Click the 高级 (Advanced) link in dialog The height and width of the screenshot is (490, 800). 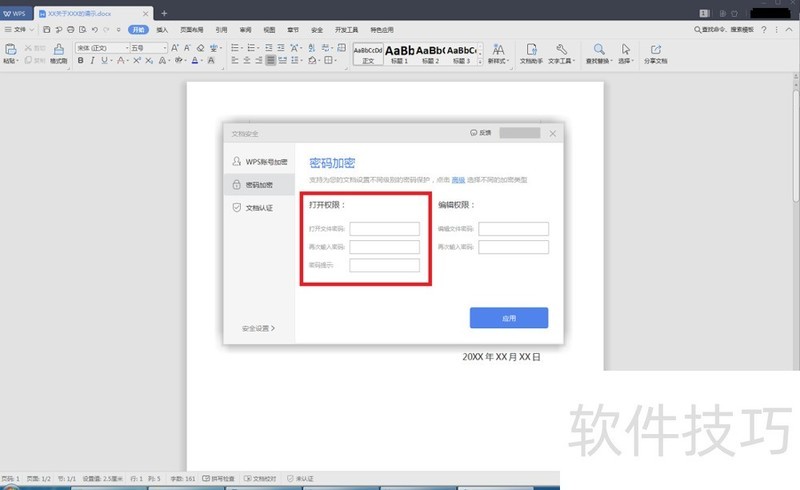pos(458,180)
